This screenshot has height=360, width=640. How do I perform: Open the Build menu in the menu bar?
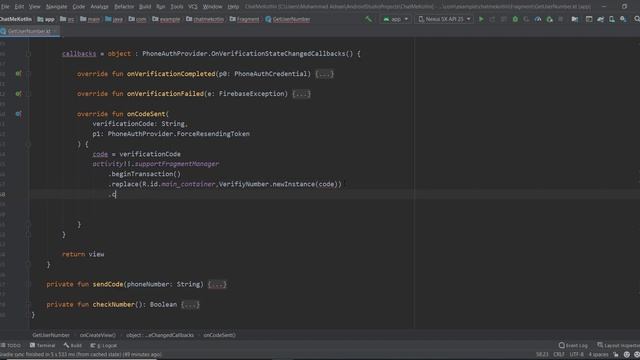pyautogui.click(x=145, y=7)
